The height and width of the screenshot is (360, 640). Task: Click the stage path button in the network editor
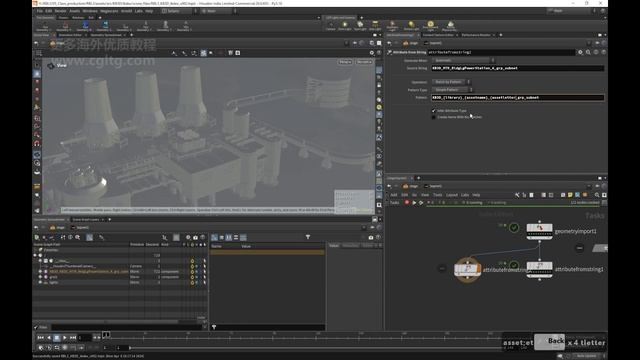(410, 186)
